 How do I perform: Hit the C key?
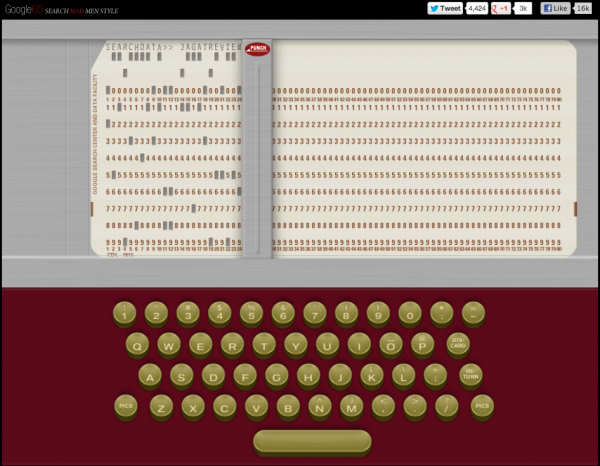click(225, 407)
